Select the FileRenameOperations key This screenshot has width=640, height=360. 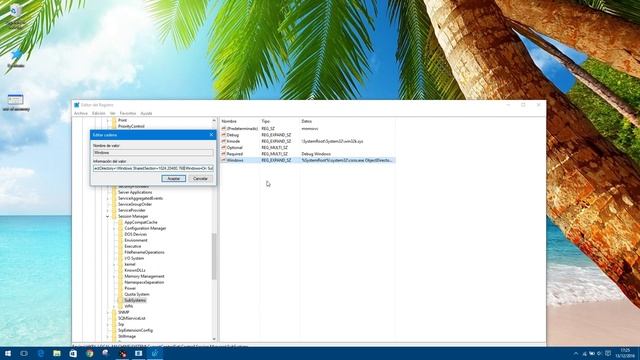[x=144, y=252]
